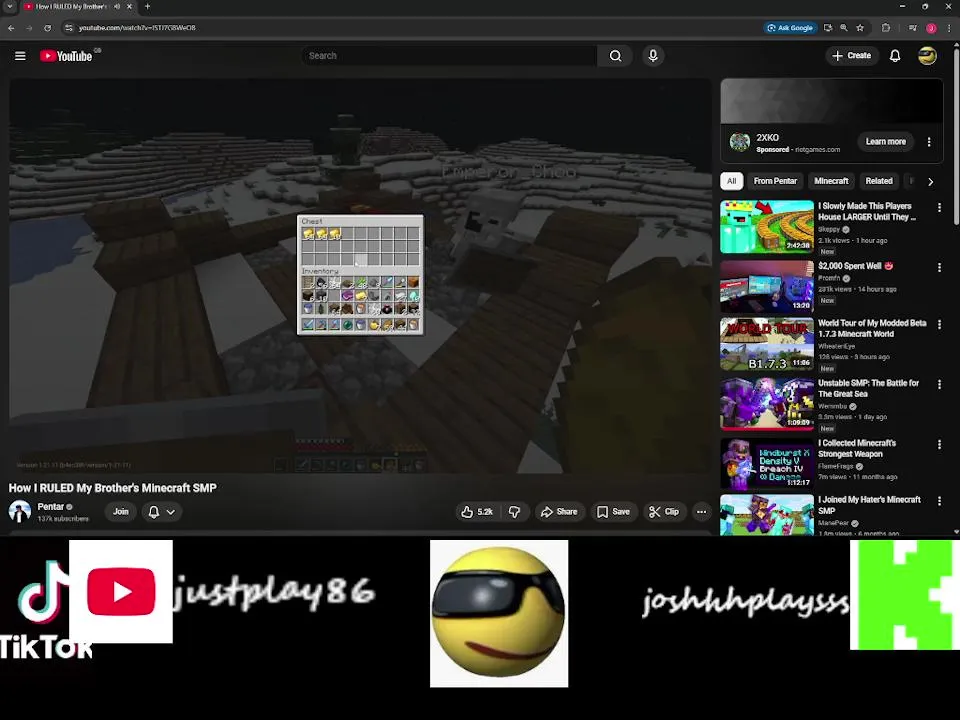Viewport: 960px width, 720px height.
Task: Start voice search with the microphone
Action: click(653, 56)
